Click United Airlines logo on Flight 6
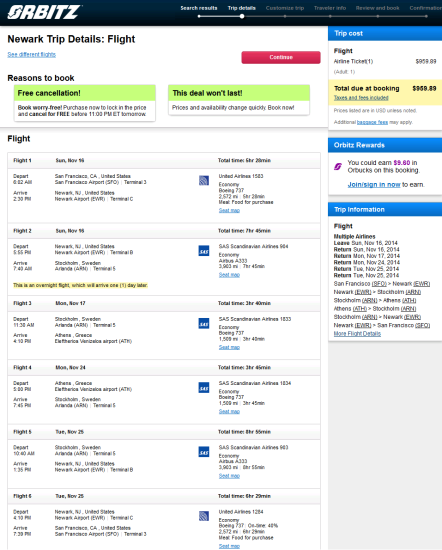Viewport: 442px width, 550px height. point(204,516)
